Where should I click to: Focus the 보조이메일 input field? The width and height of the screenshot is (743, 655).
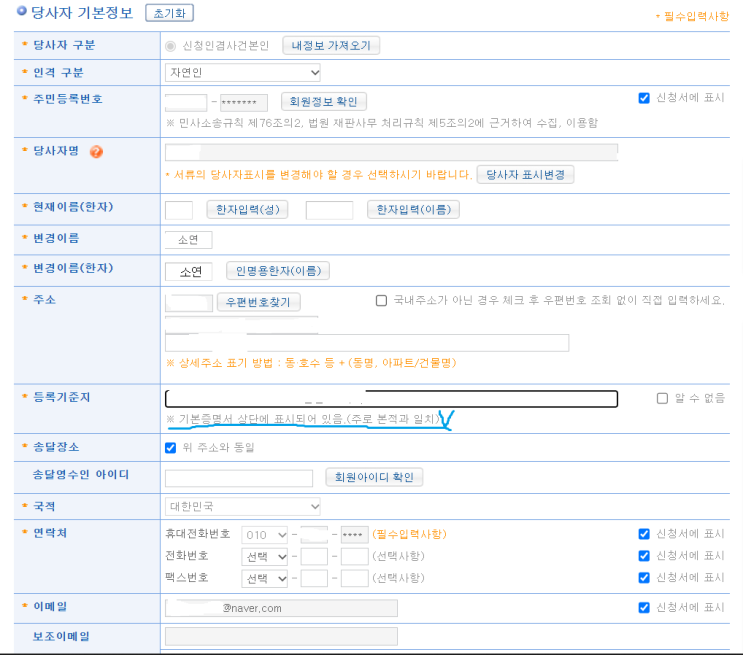[281, 637]
